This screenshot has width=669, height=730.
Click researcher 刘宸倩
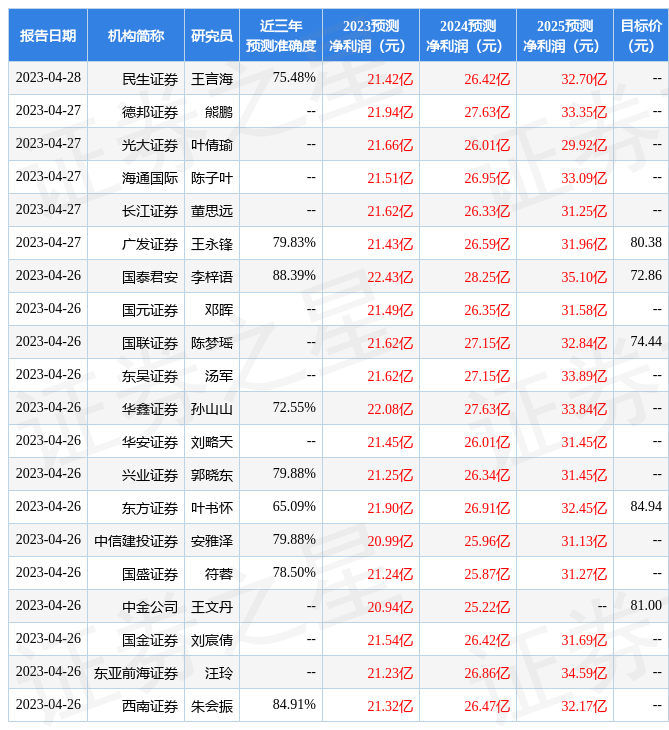(212, 641)
